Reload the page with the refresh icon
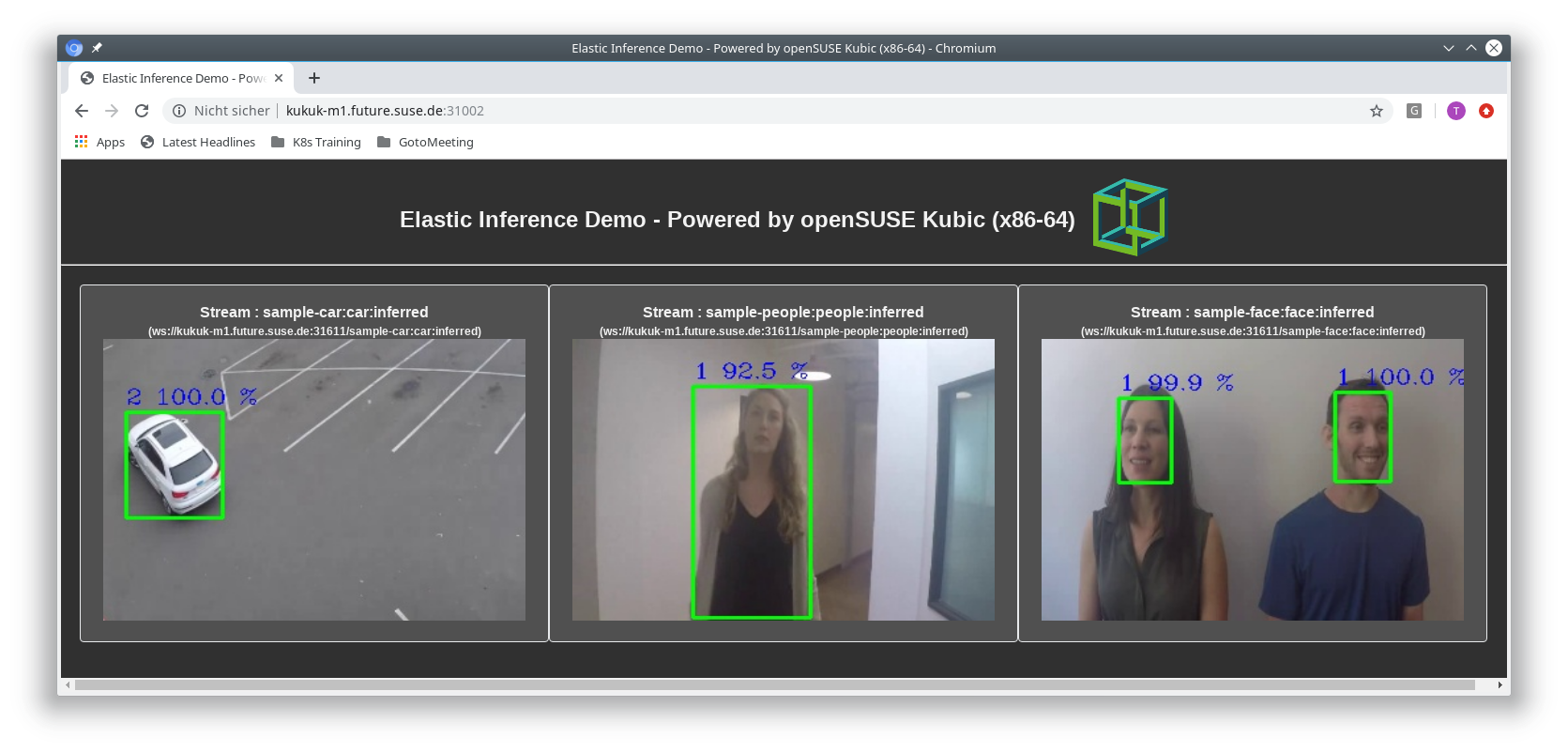 click(142, 111)
